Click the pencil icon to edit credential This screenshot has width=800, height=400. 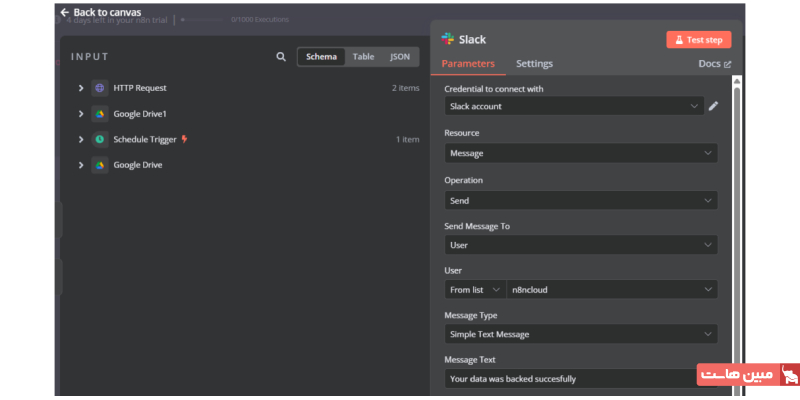click(x=713, y=106)
